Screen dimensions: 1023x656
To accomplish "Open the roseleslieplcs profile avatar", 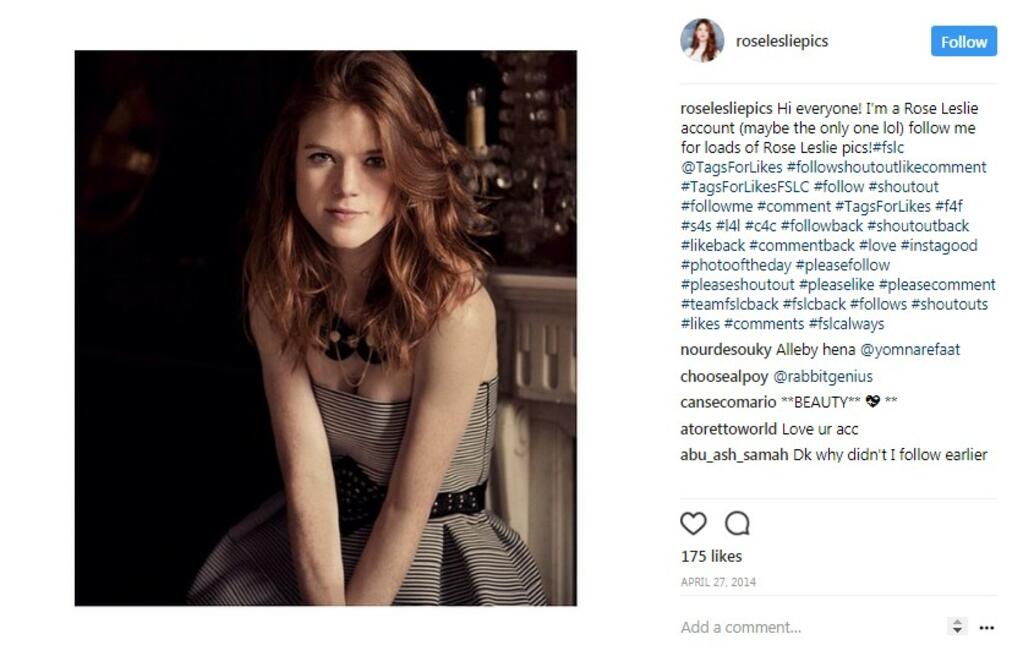I will click(x=702, y=40).
